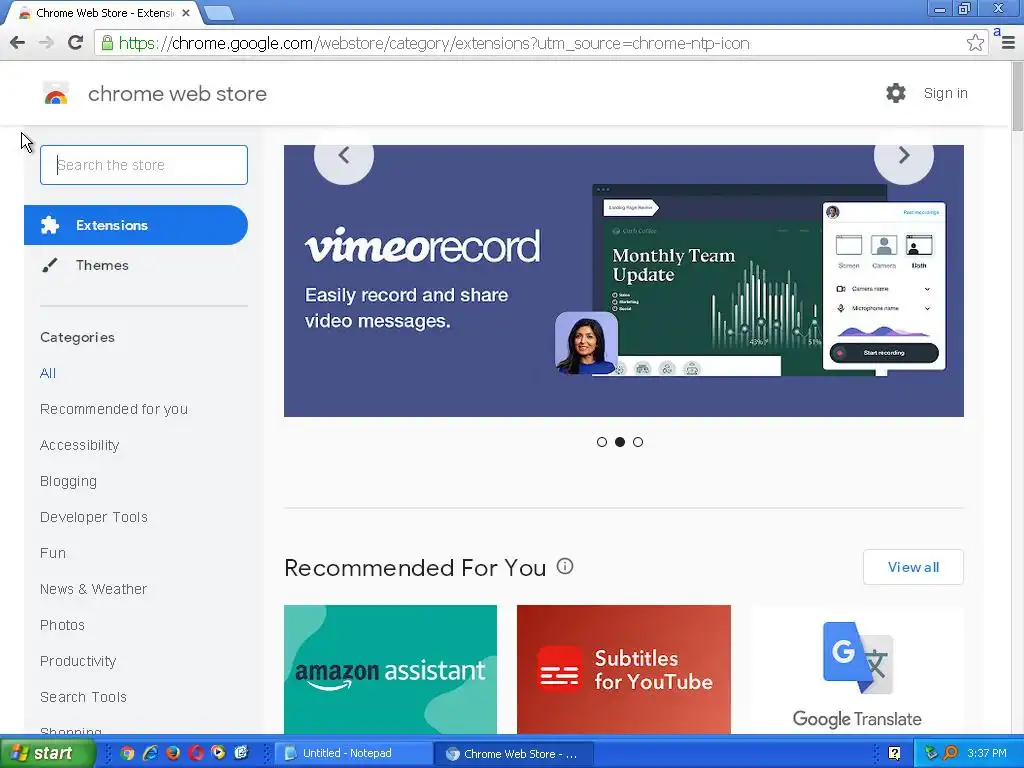Open the Google Translate extension card
The height and width of the screenshot is (768, 1024).
click(x=857, y=669)
